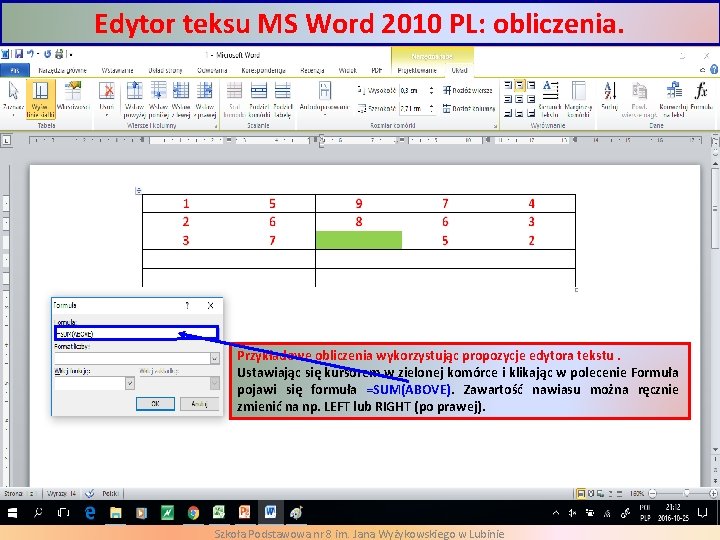
Task: Switch to Narzędzia główne tab
Action: coord(62,70)
